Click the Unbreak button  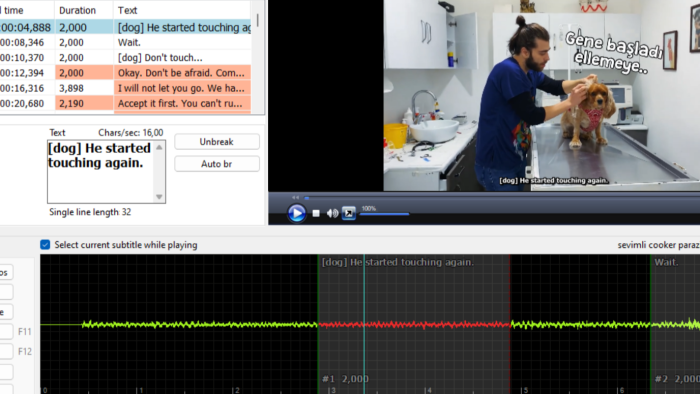[217, 142]
